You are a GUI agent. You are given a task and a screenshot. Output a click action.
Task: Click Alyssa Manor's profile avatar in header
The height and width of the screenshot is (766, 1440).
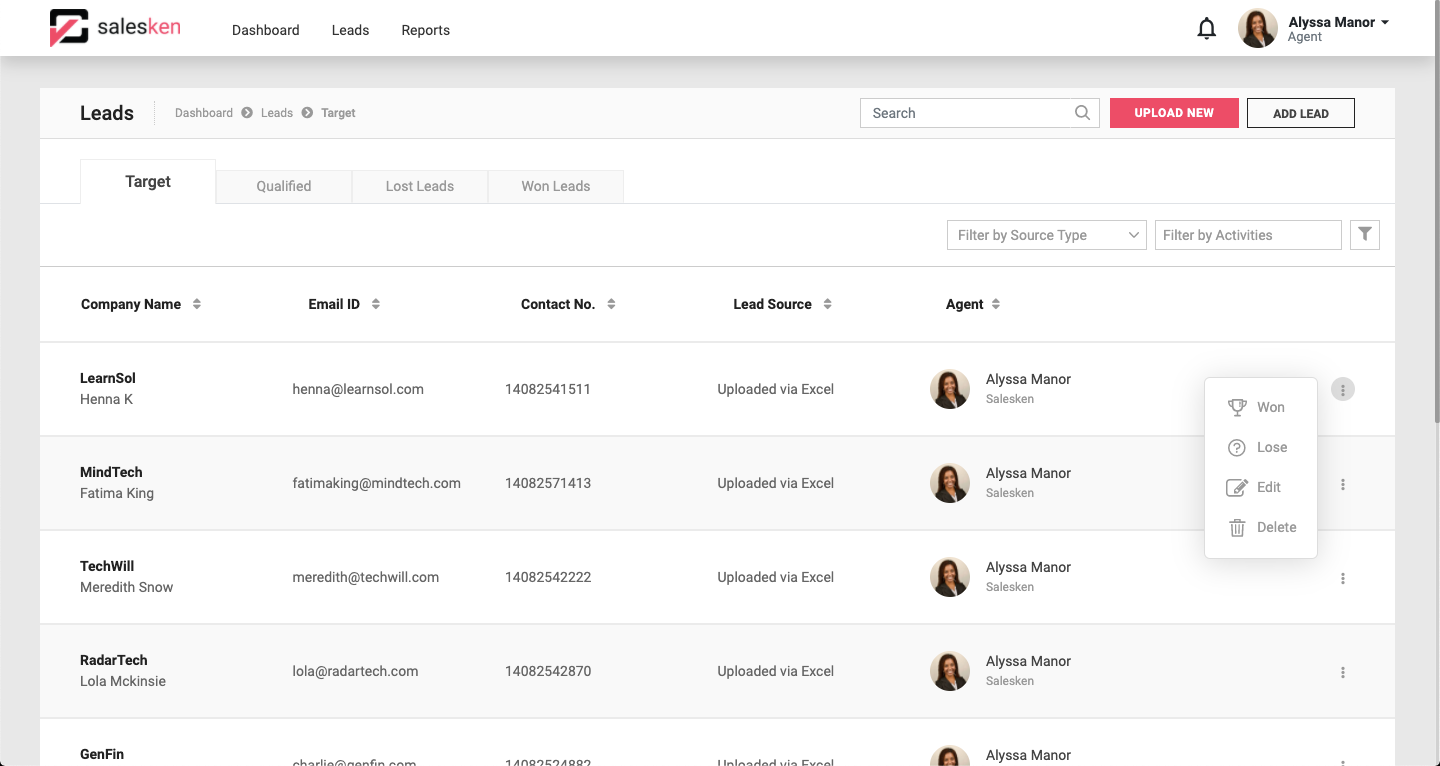click(x=1258, y=29)
